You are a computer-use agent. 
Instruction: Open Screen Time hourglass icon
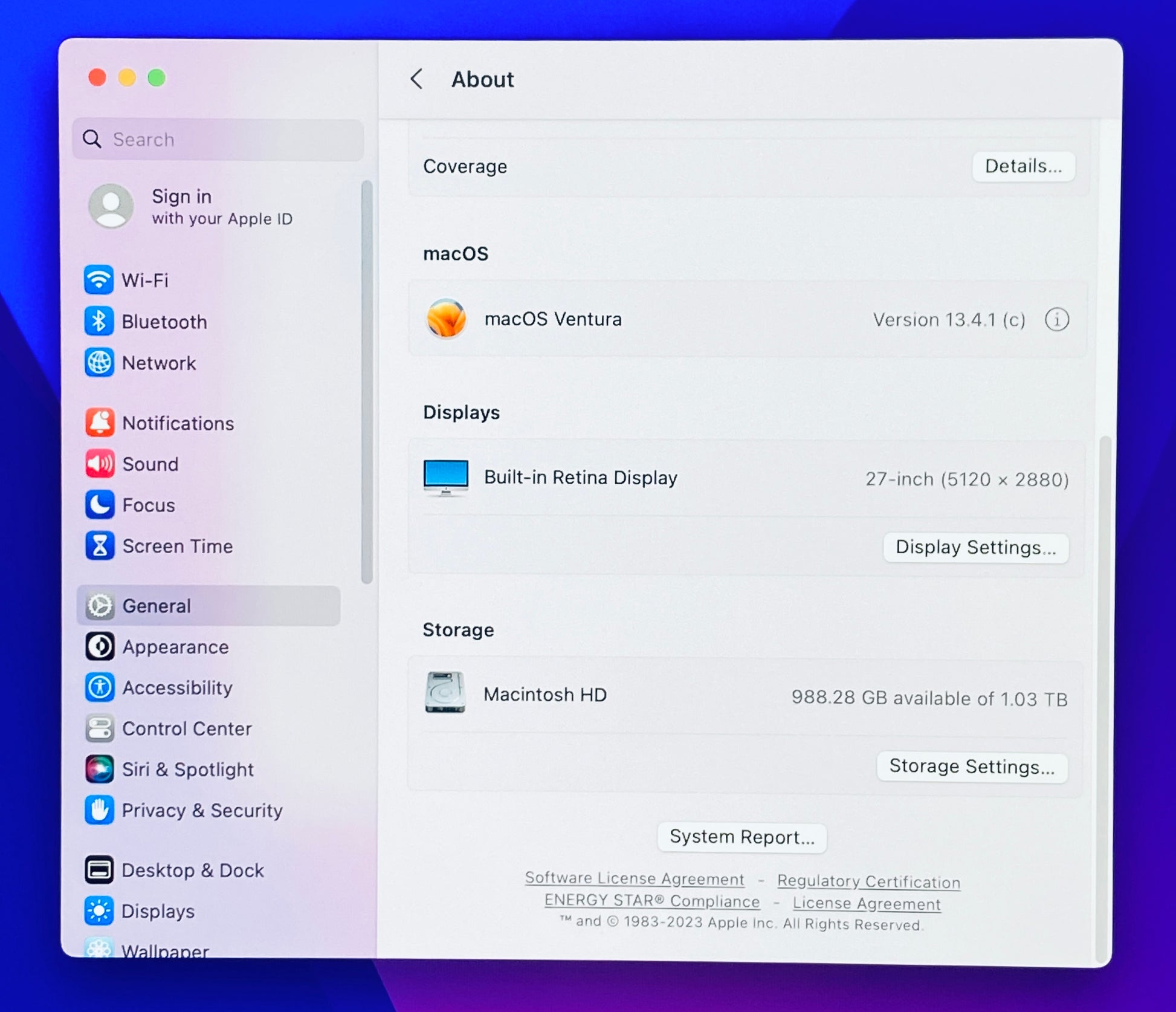click(100, 546)
